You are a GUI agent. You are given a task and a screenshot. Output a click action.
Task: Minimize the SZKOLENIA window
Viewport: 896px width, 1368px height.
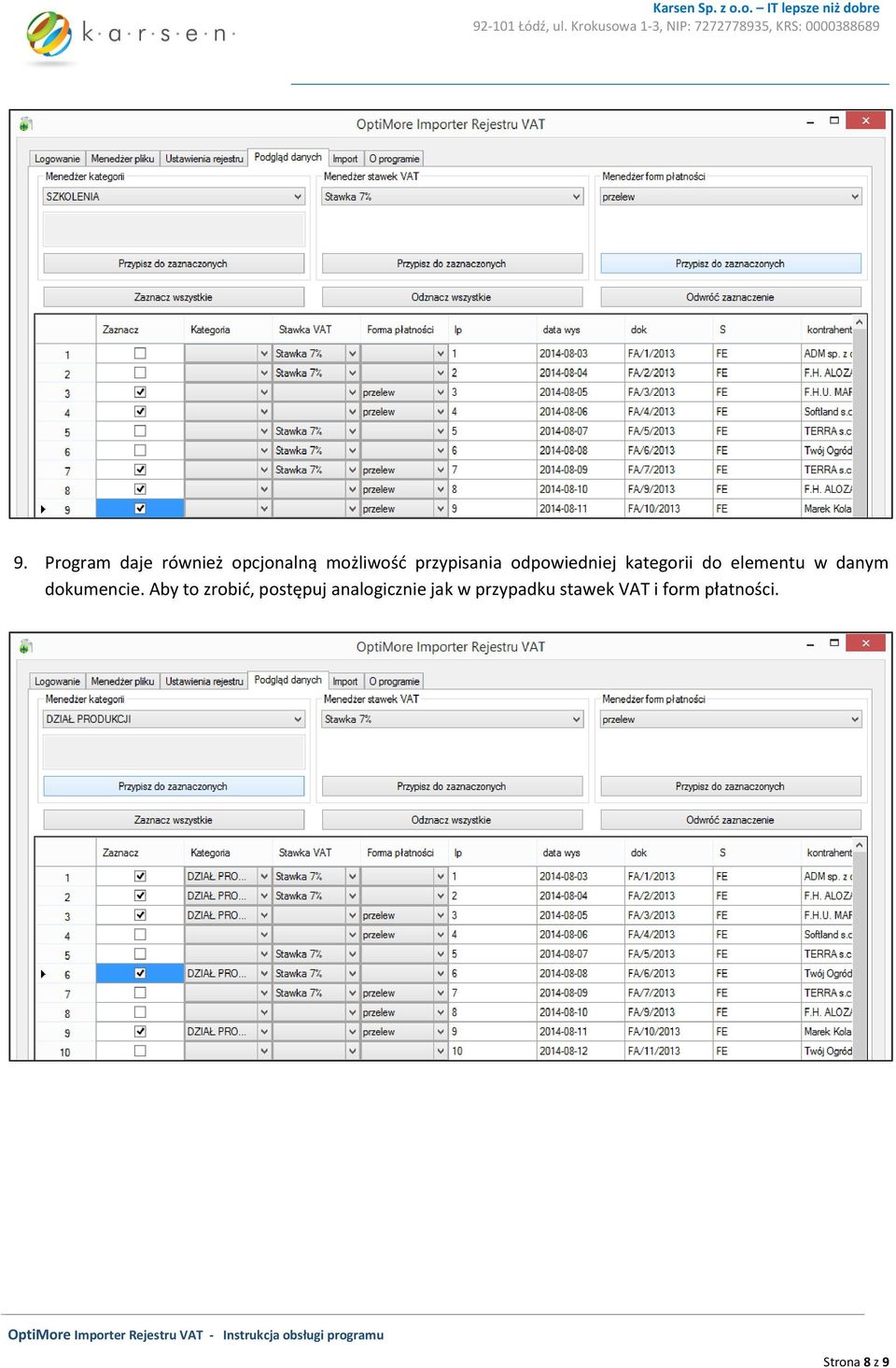point(809,121)
